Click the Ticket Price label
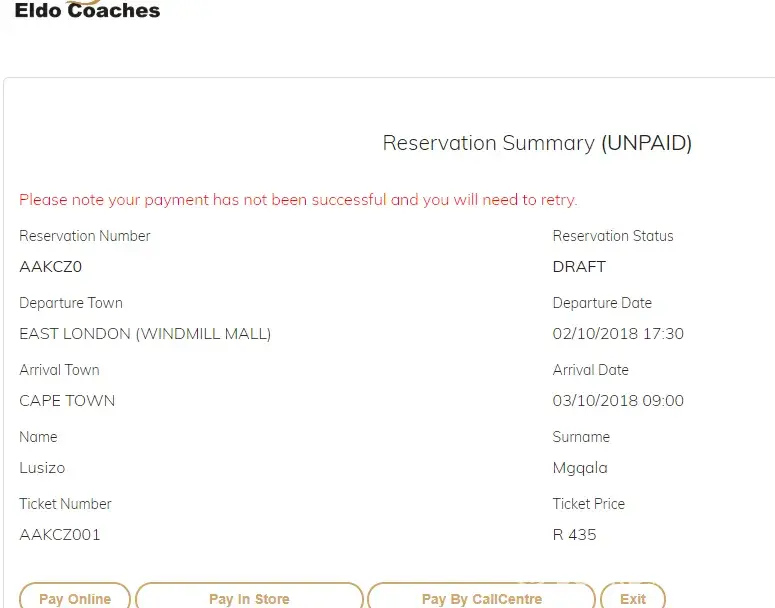 [x=588, y=504]
